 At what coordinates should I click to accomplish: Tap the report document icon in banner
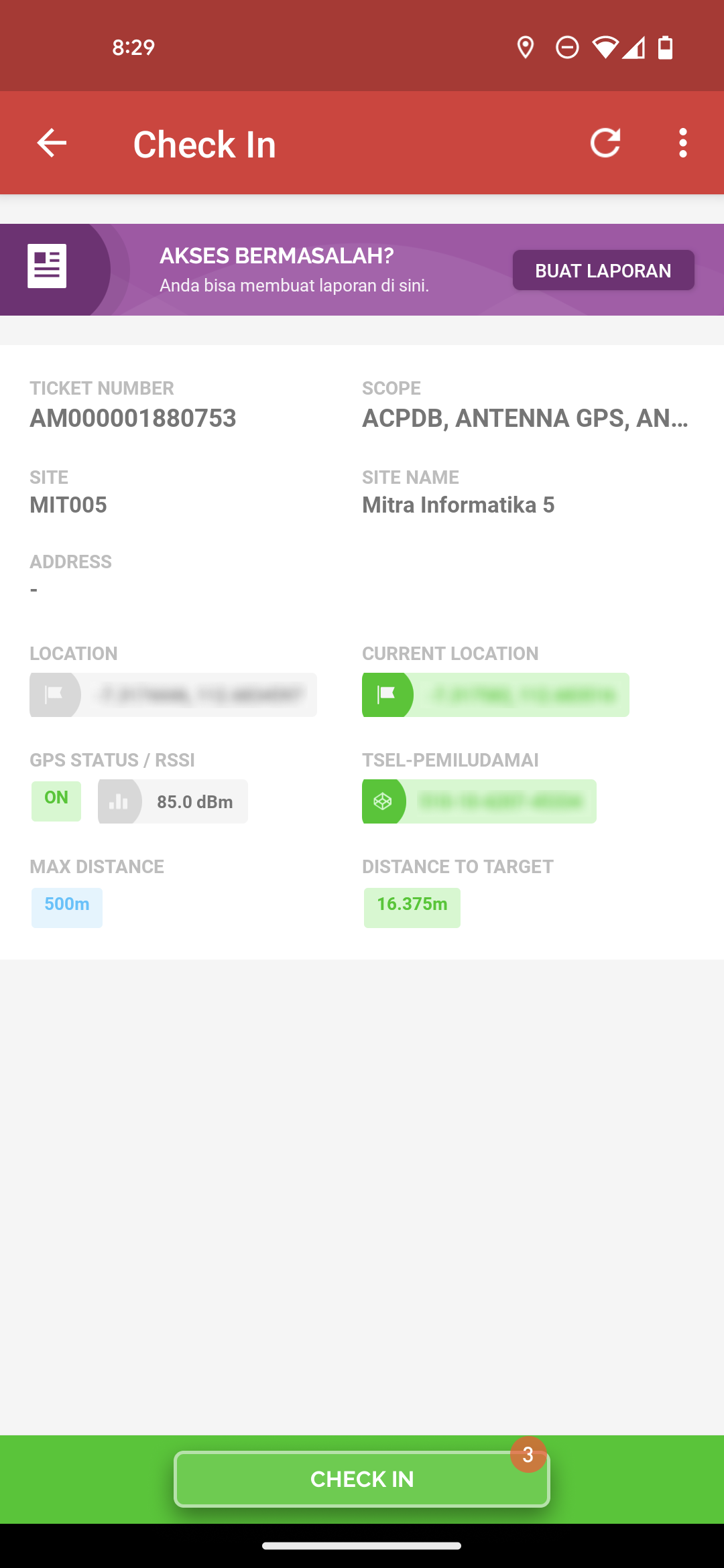(x=47, y=266)
